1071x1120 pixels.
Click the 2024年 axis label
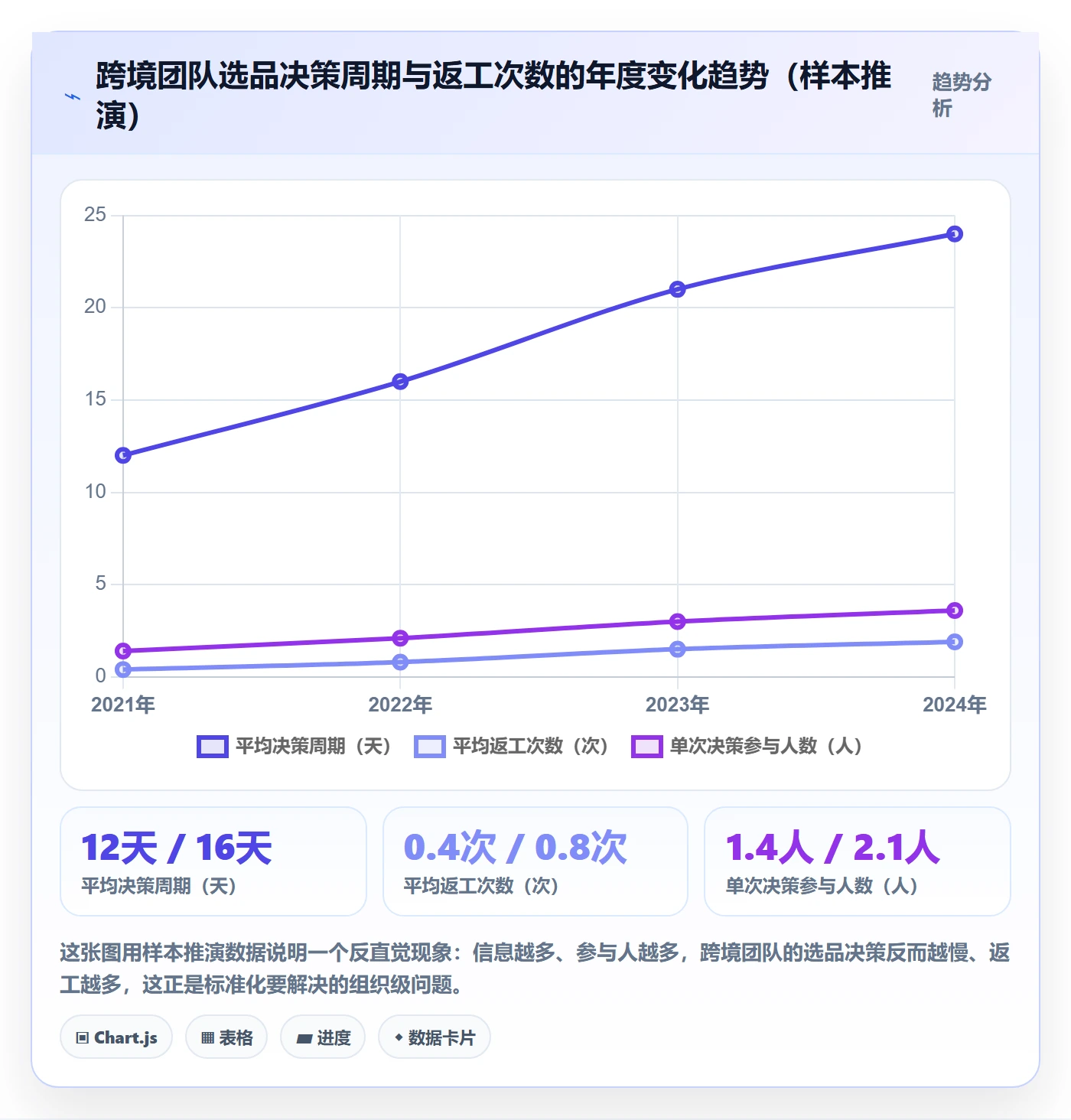coord(955,705)
